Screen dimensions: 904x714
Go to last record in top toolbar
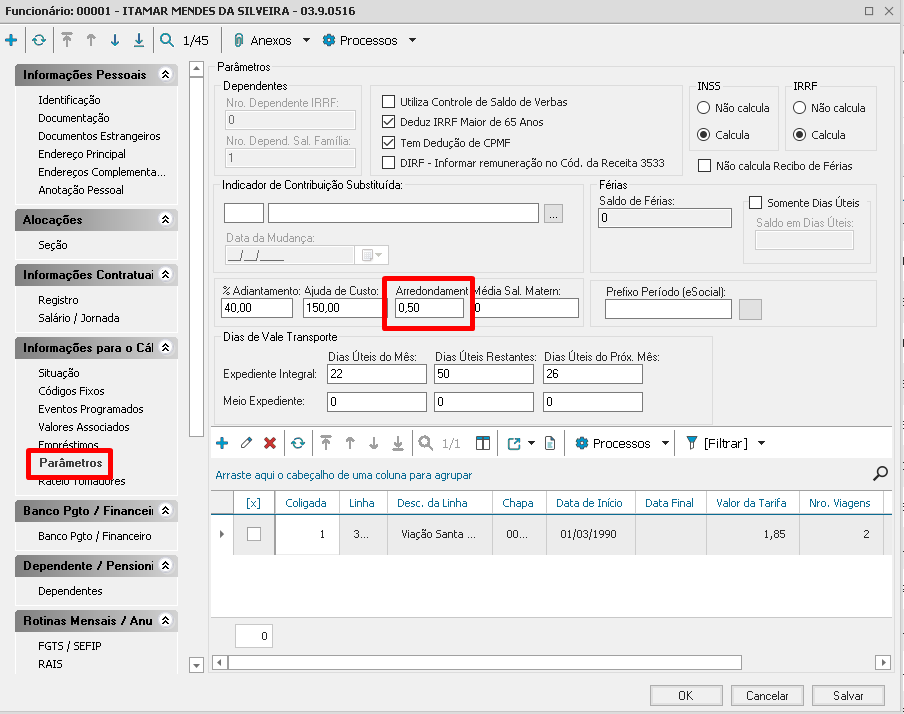tap(139, 40)
